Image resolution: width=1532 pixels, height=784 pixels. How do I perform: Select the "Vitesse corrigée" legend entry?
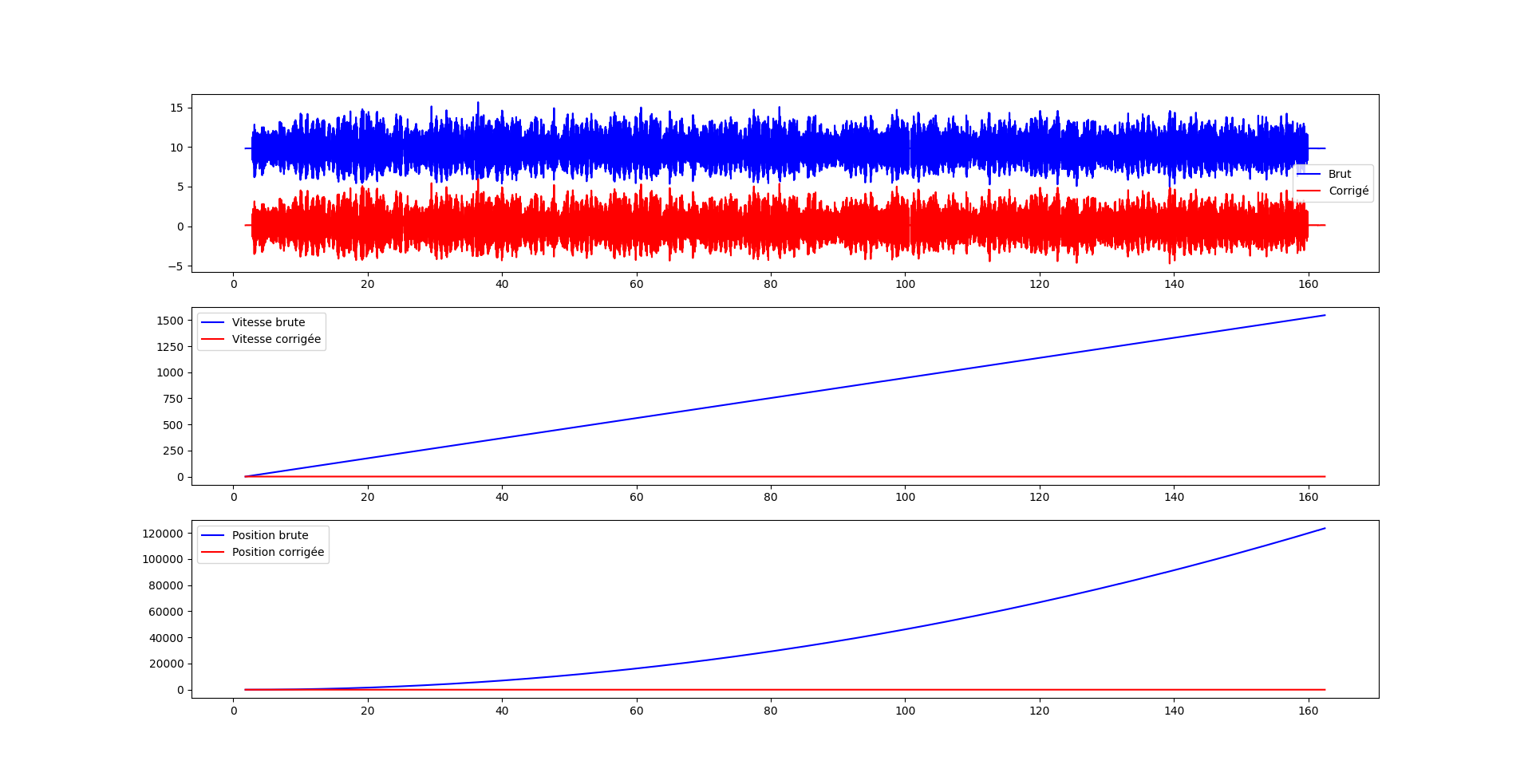tap(276, 339)
